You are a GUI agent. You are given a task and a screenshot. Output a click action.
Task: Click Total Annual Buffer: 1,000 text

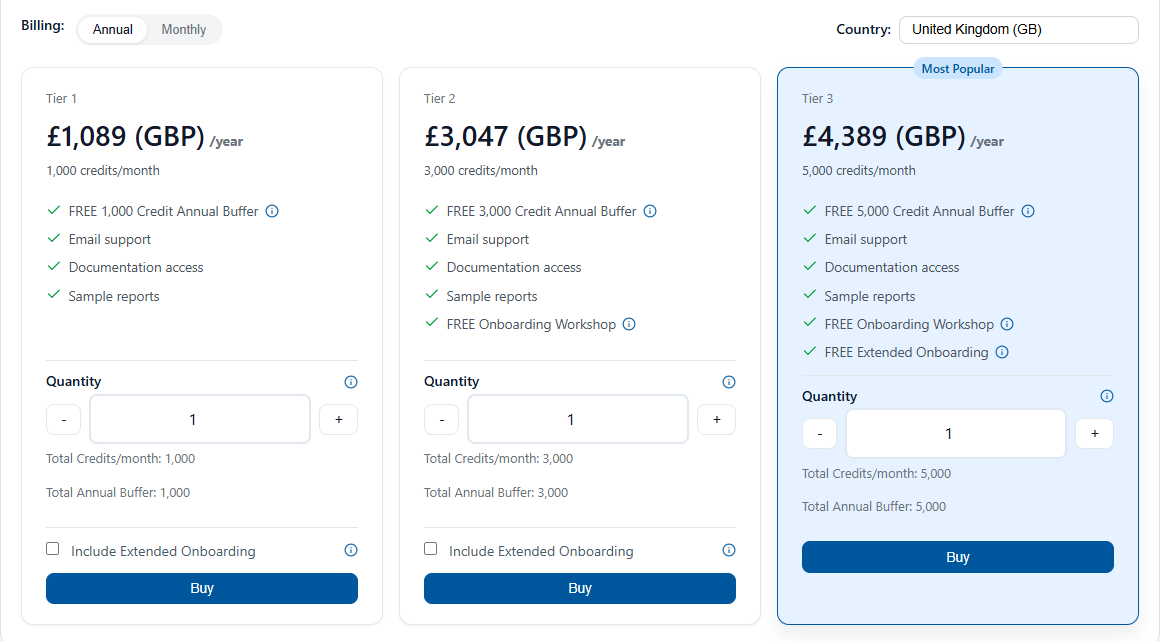[x=118, y=492]
